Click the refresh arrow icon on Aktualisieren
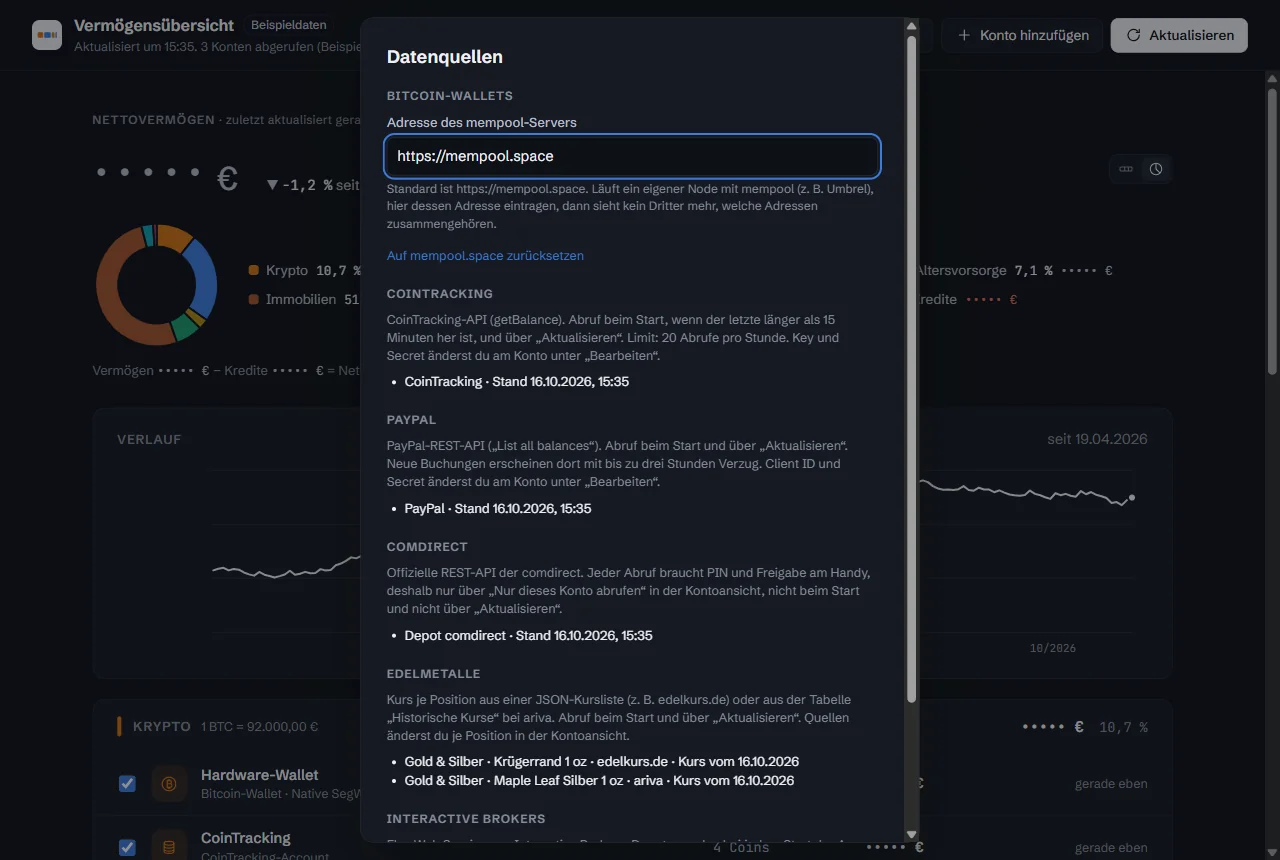The height and width of the screenshot is (860, 1280). tap(1133, 35)
